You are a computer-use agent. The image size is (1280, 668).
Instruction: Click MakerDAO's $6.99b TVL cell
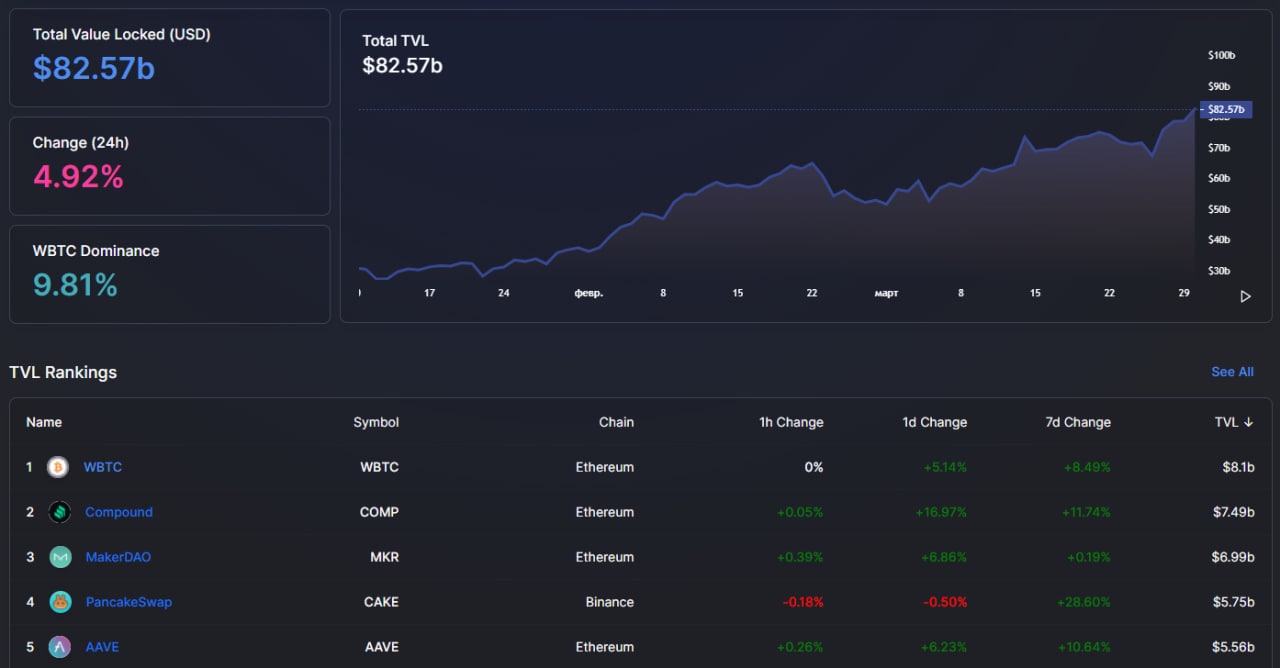click(x=1233, y=557)
